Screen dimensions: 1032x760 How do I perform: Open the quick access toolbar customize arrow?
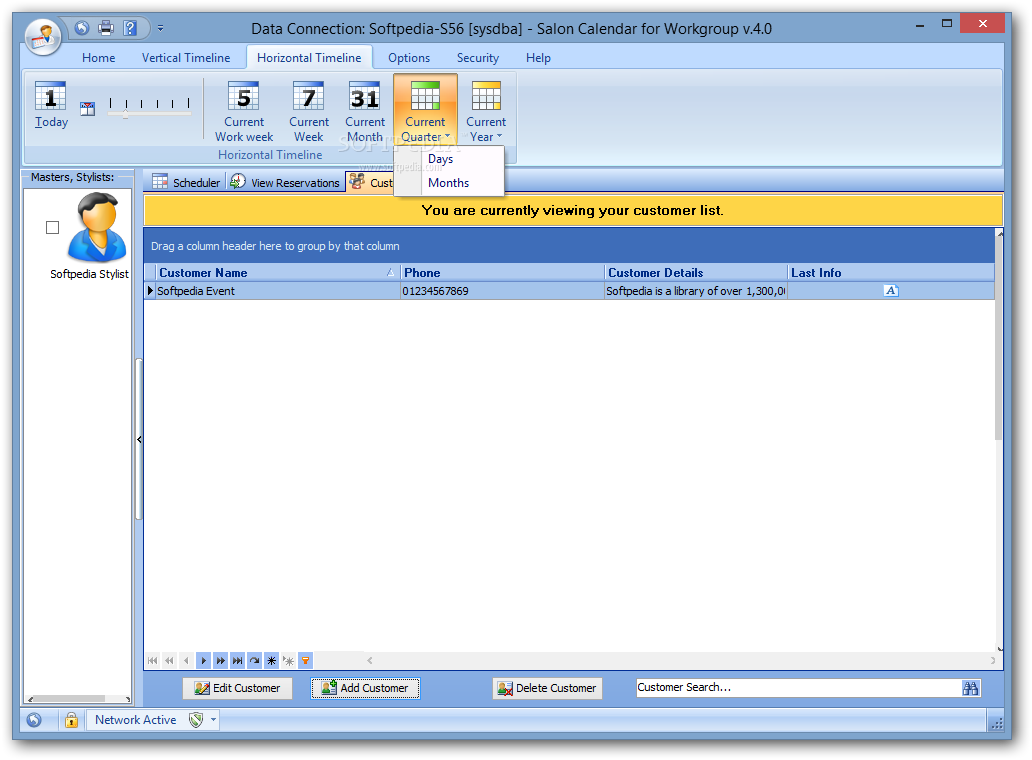(160, 28)
